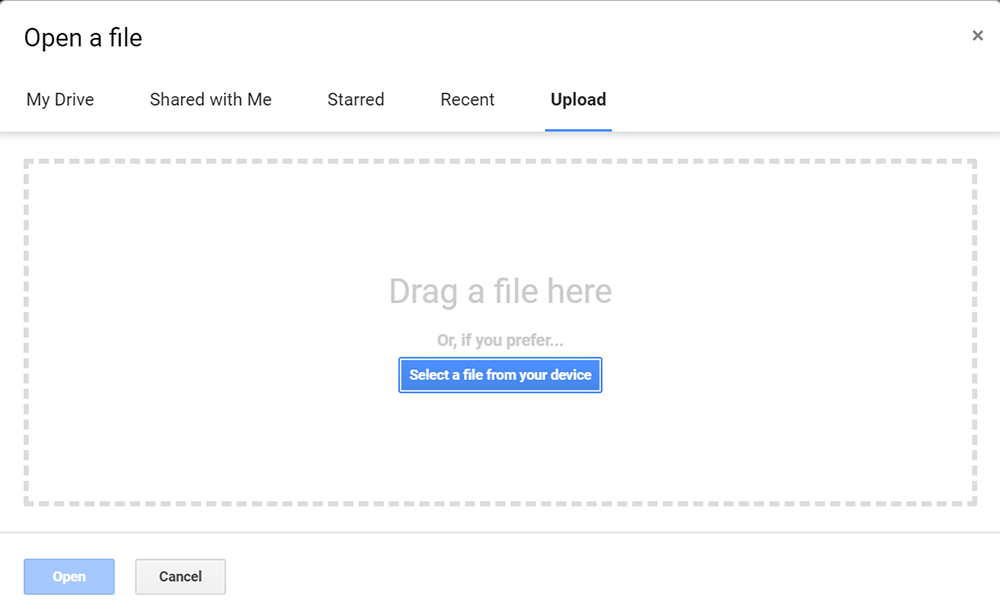Hit the gray Cancel button
Screen dimensions: 1000x616
(x=180, y=577)
